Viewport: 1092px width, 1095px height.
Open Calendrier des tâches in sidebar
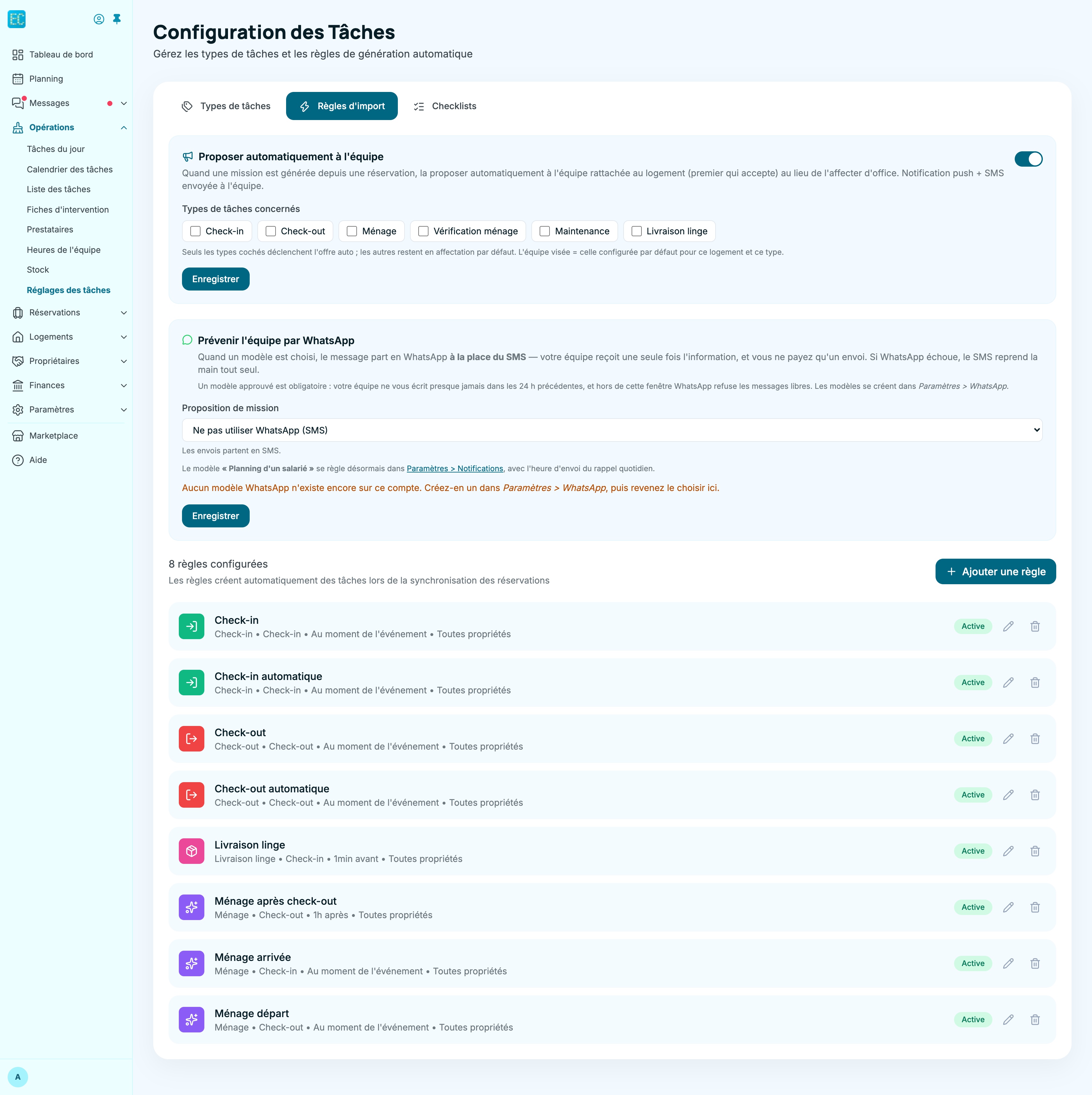click(70, 170)
